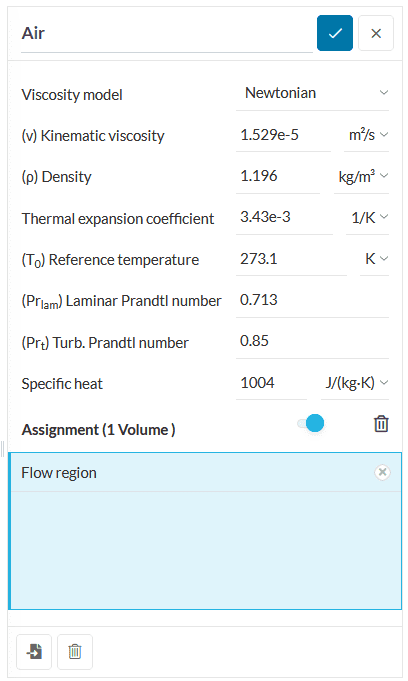Open the m²/s unit dropdown for kinematic viscosity
Screen dimensions: 408x681
(x=366, y=135)
